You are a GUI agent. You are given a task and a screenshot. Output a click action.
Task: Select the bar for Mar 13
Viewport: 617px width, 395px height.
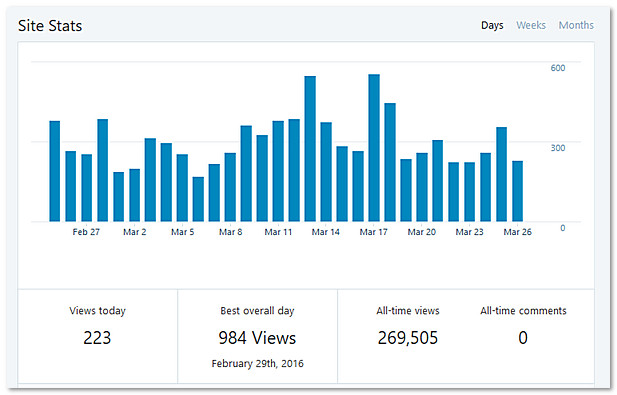310,149
